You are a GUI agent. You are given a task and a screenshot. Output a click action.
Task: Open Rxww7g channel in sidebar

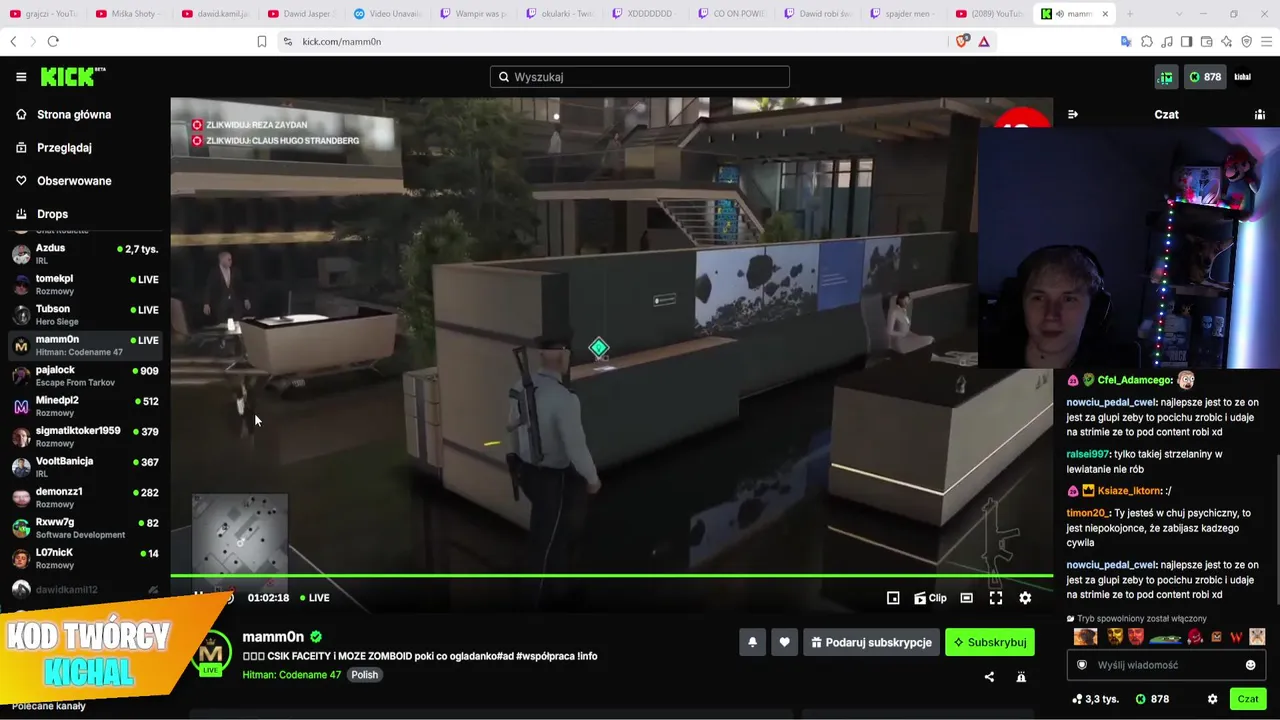pos(85,528)
